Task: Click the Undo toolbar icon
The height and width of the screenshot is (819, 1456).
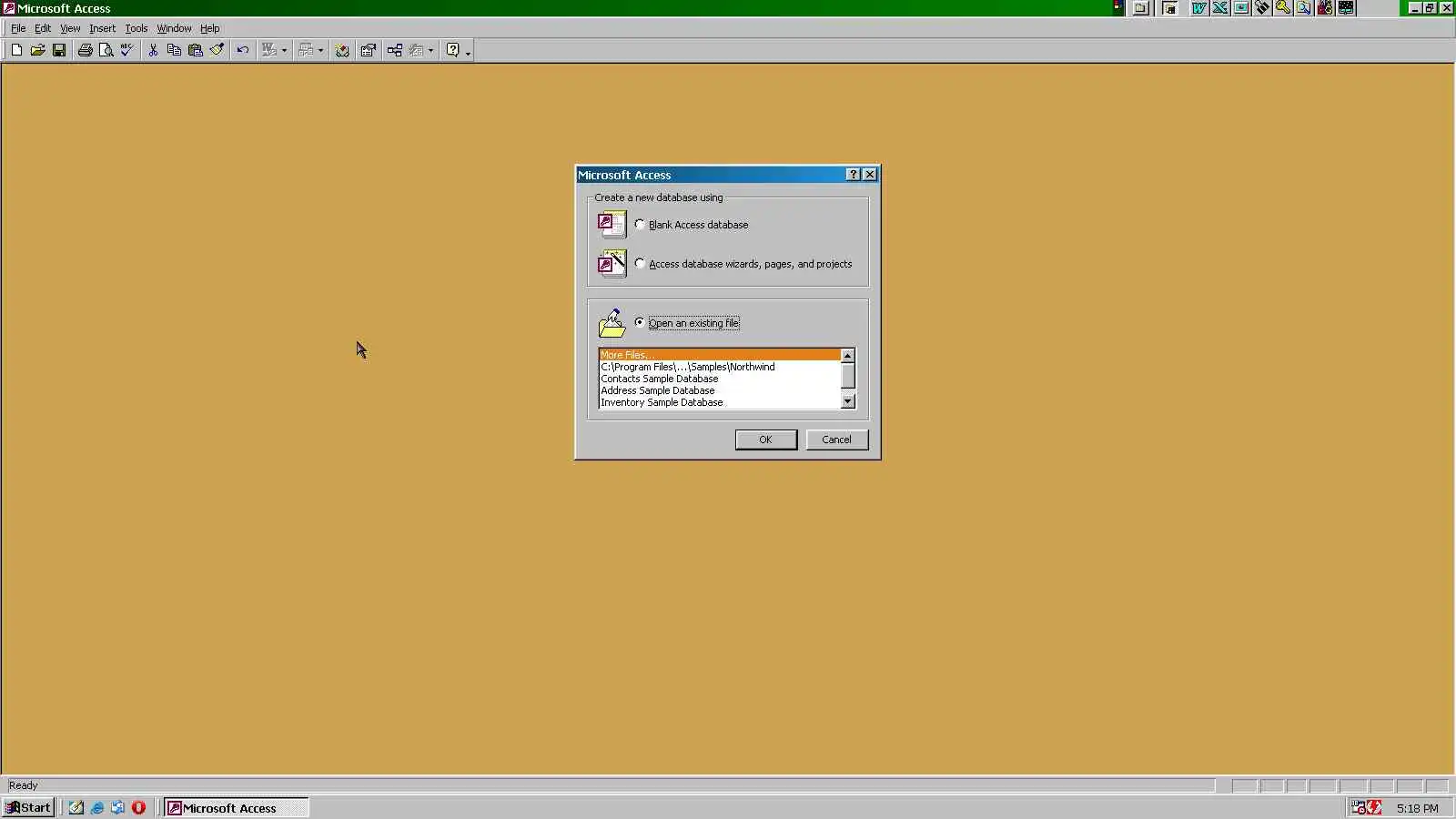Action: [x=242, y=50]
